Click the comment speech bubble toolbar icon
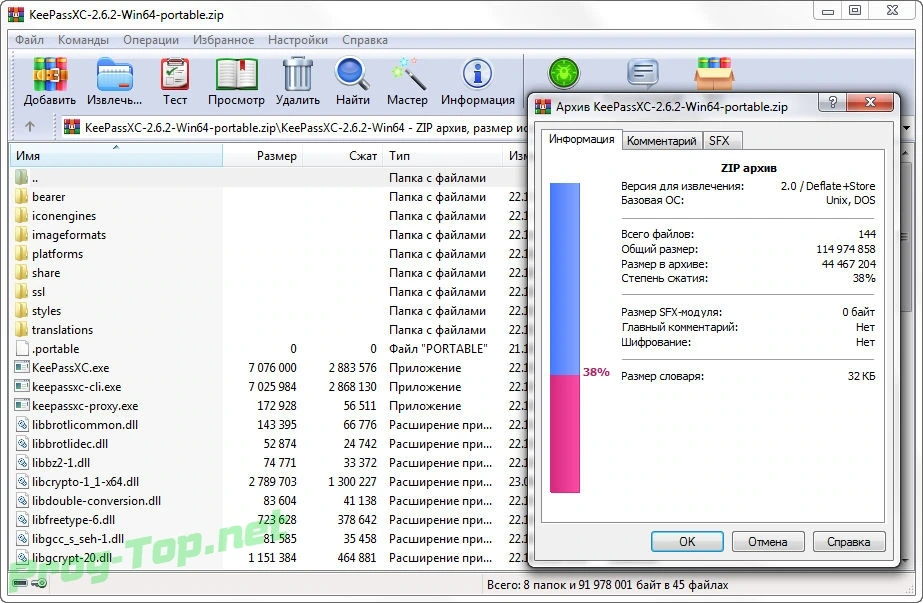The width and height of the screenshot is (923, 603). (642, 73)
